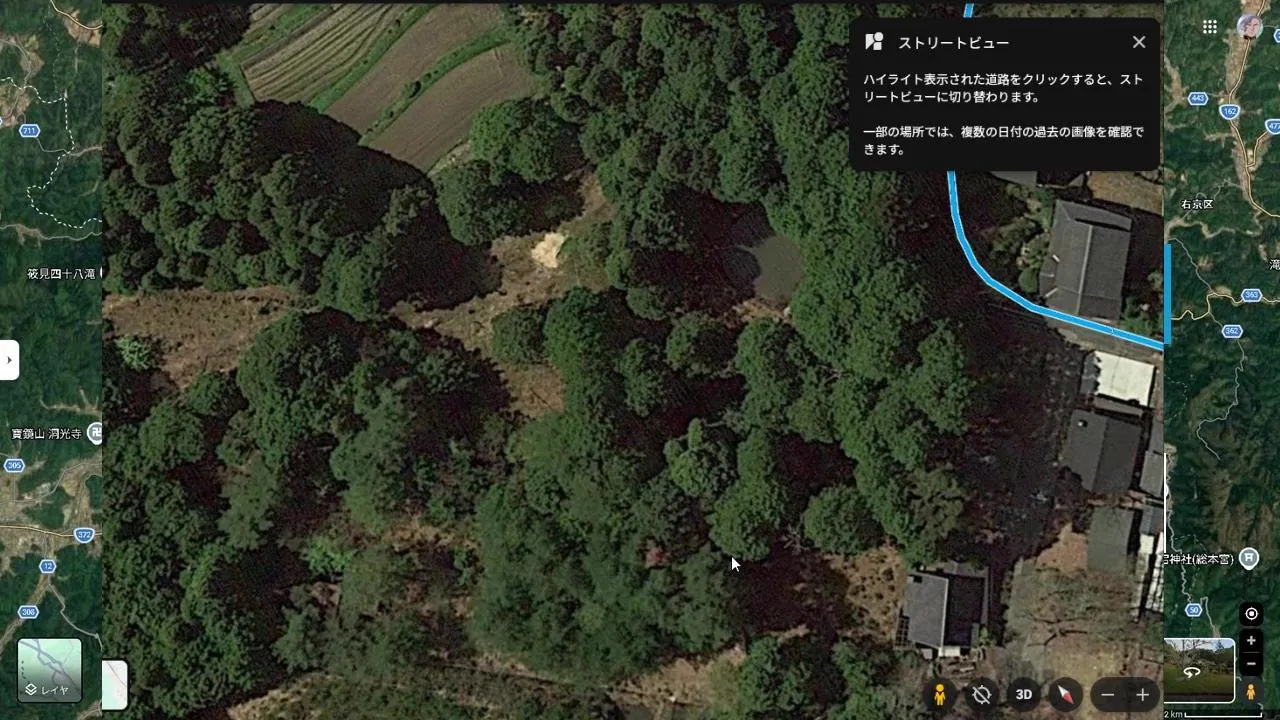Open the レイヤ layers selector
Screen dimensions: 1280x720
(49, 671)
